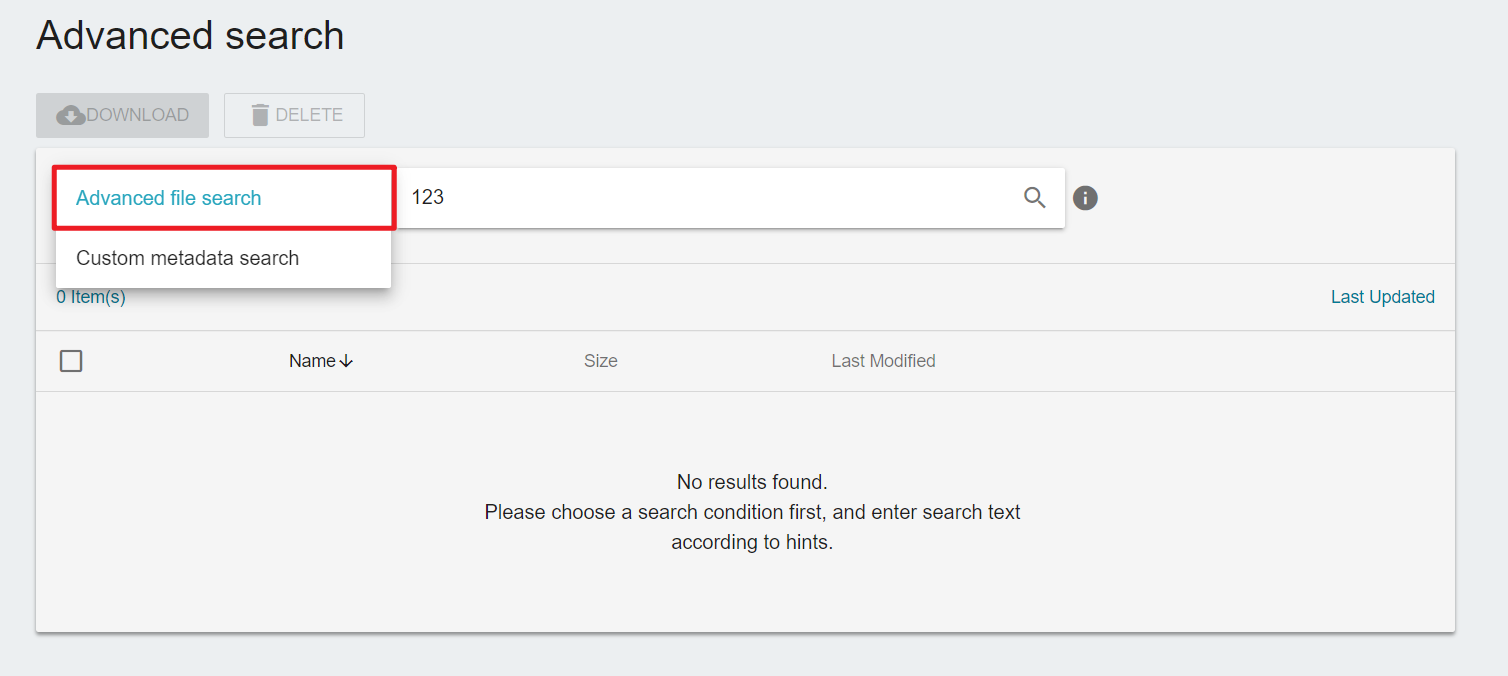Click the Advanced search page heading

190,36
